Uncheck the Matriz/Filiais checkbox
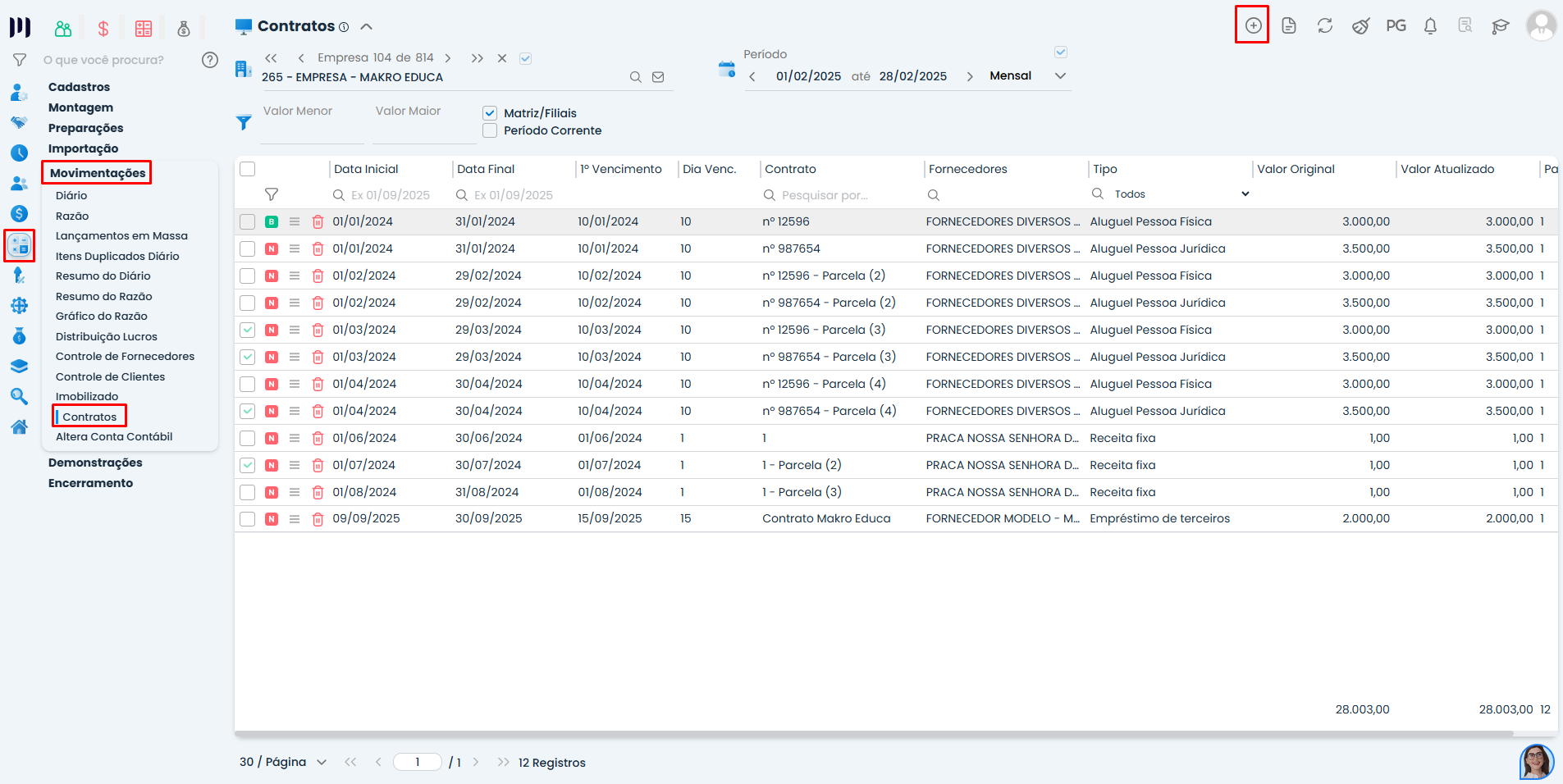Image resolution: width=1563 pixels, height=784 pixels. tap(490, 113)
